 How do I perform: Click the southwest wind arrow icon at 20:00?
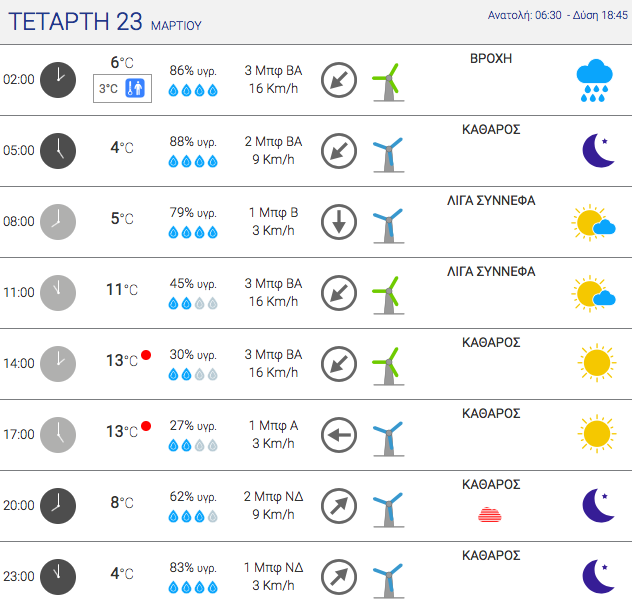click(339, 506)
